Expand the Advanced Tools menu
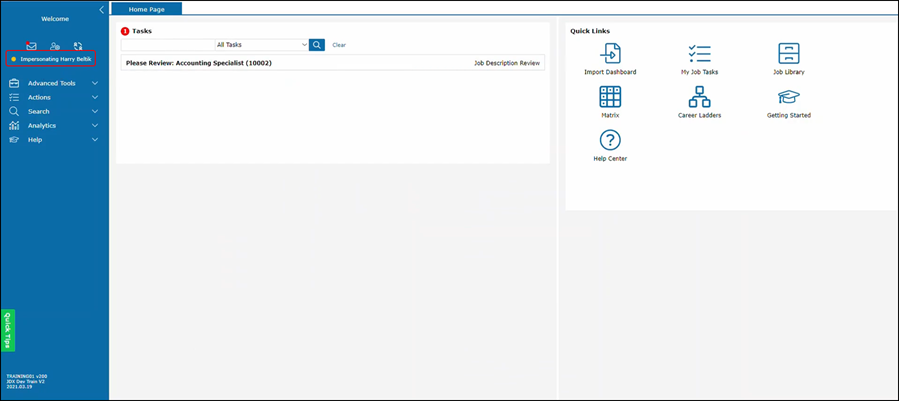Image resolution: width=899 pixels, height=401 pixels. [x=54, y=83]
